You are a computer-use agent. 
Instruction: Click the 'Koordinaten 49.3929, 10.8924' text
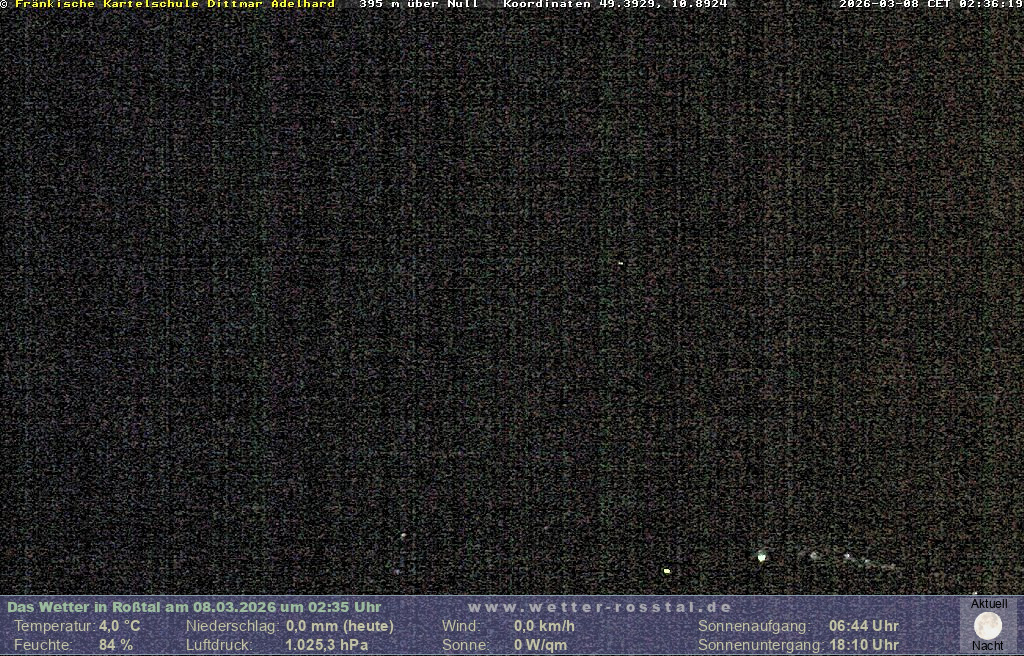click(615, 5)
